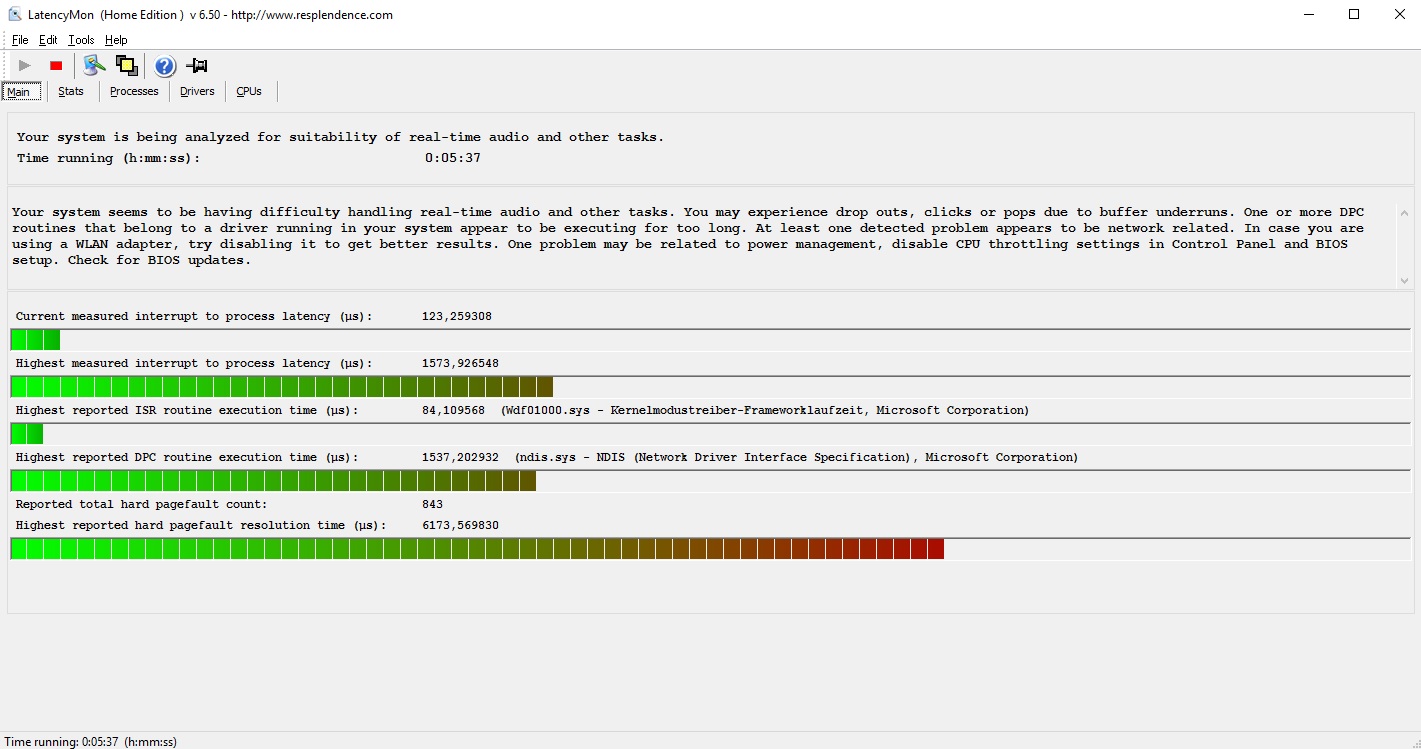Click the grey Start monitoring play icon
The image size is (1421, 749).
[x=25, y=66]
